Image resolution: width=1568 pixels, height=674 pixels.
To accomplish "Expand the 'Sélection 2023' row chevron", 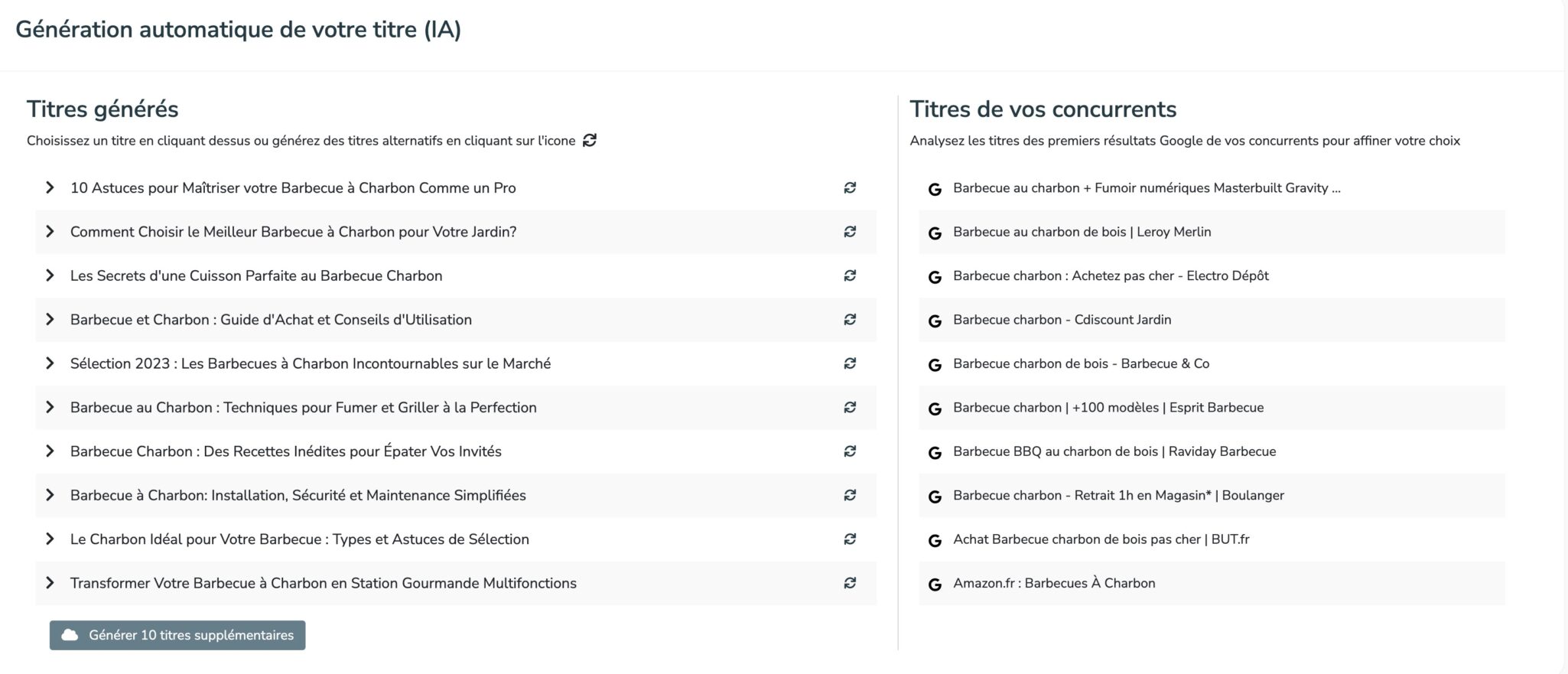I will tap(50, 363).
